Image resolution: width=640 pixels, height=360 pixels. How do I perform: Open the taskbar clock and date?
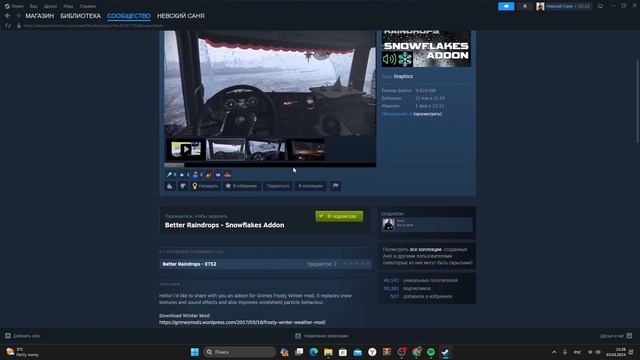coord(616,352)
